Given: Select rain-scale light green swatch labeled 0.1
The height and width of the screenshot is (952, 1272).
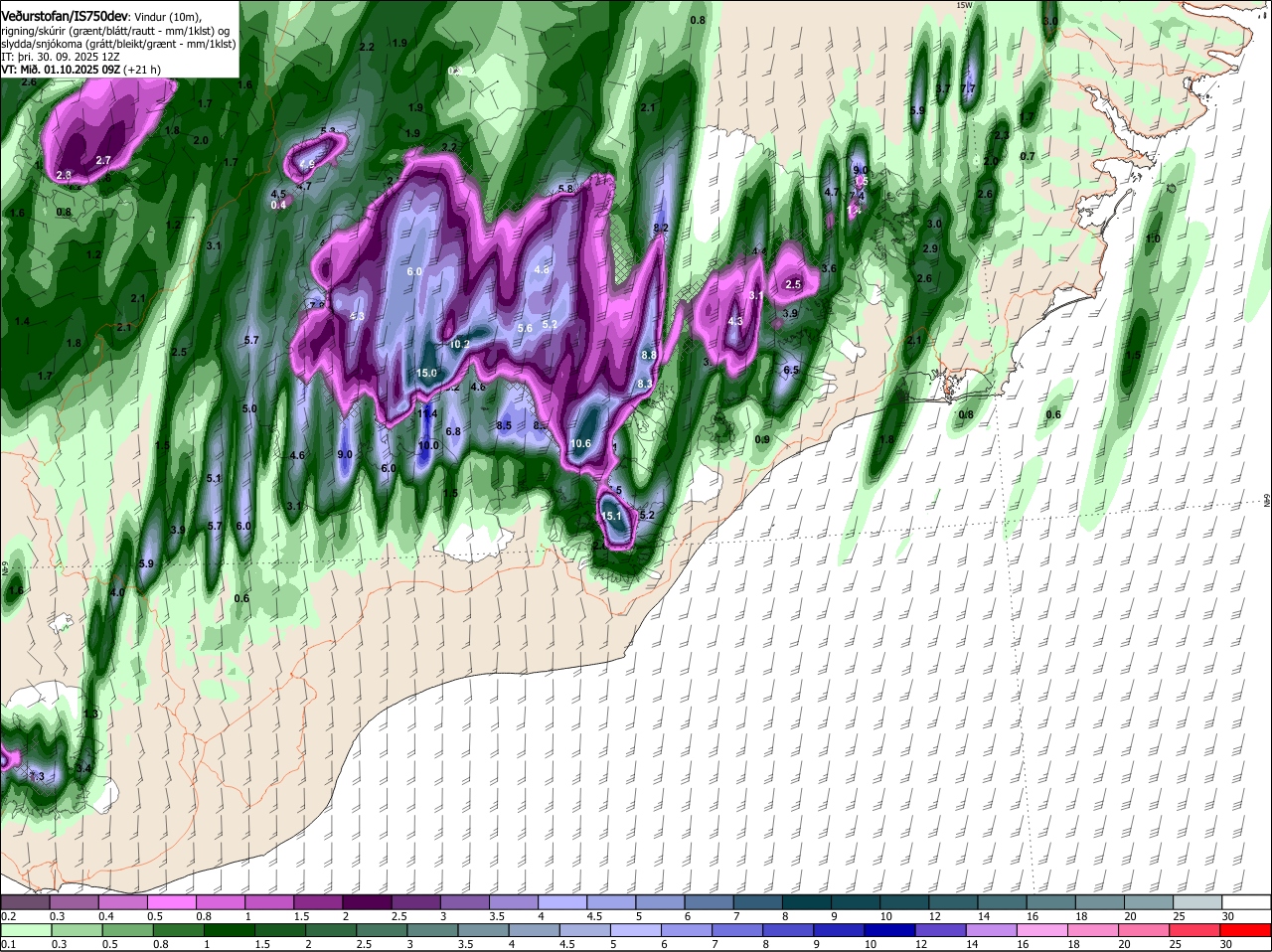Looking at the screenshot, I should click(25, 930).
